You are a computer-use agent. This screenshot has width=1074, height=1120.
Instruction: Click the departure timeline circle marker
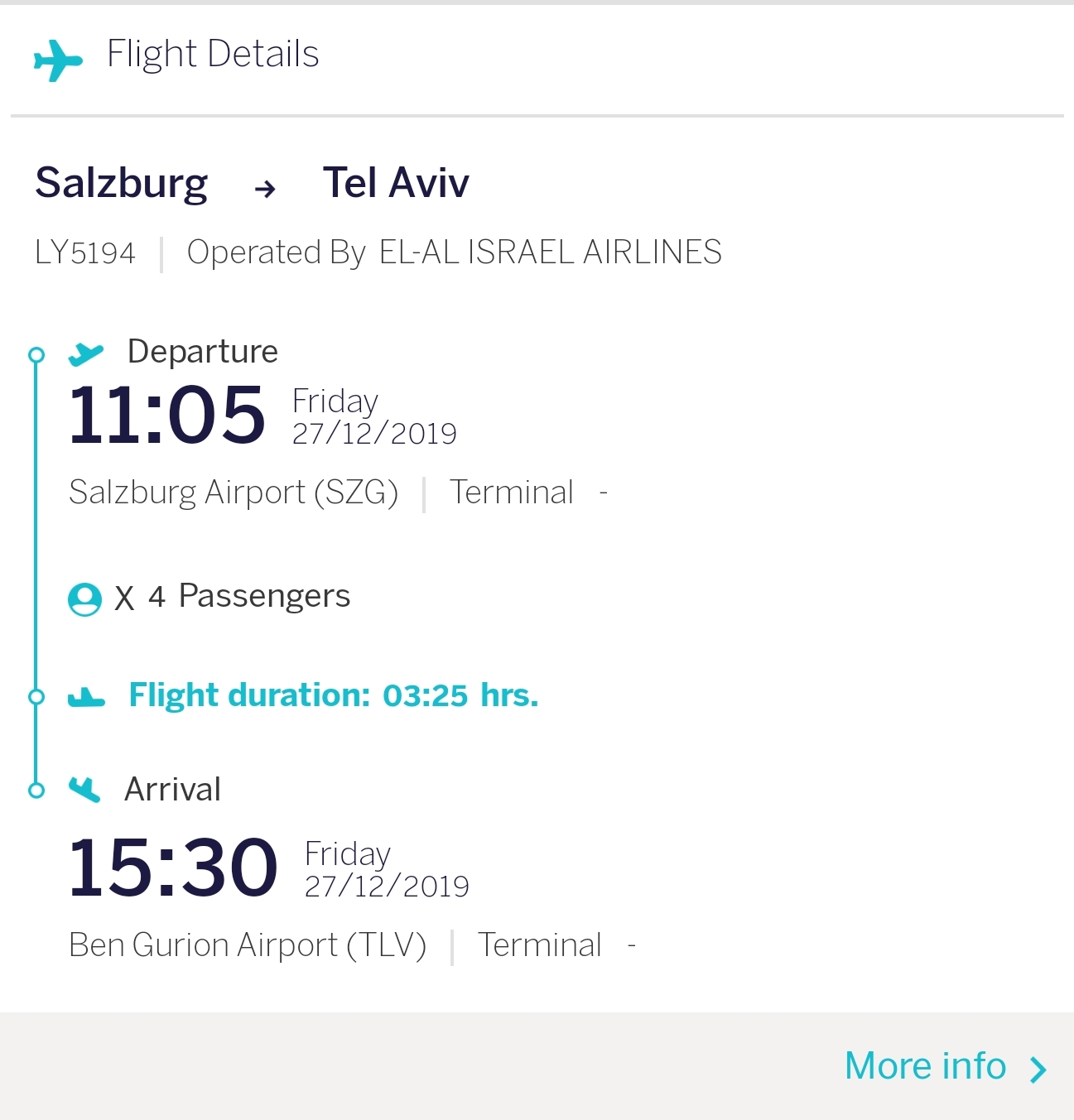click(x=36, y=355)
